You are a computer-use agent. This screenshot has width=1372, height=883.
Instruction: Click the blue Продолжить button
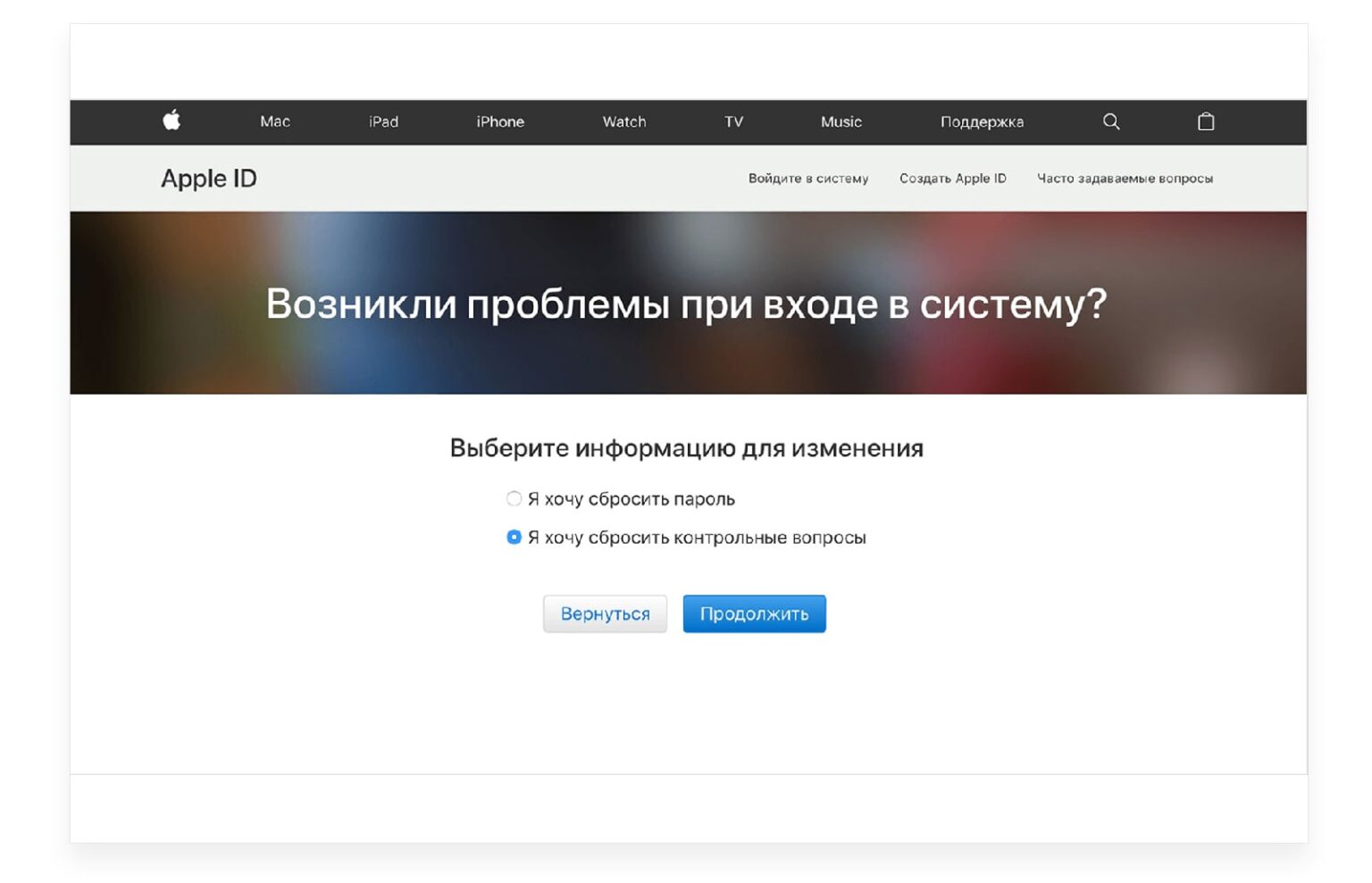(754, 613)
